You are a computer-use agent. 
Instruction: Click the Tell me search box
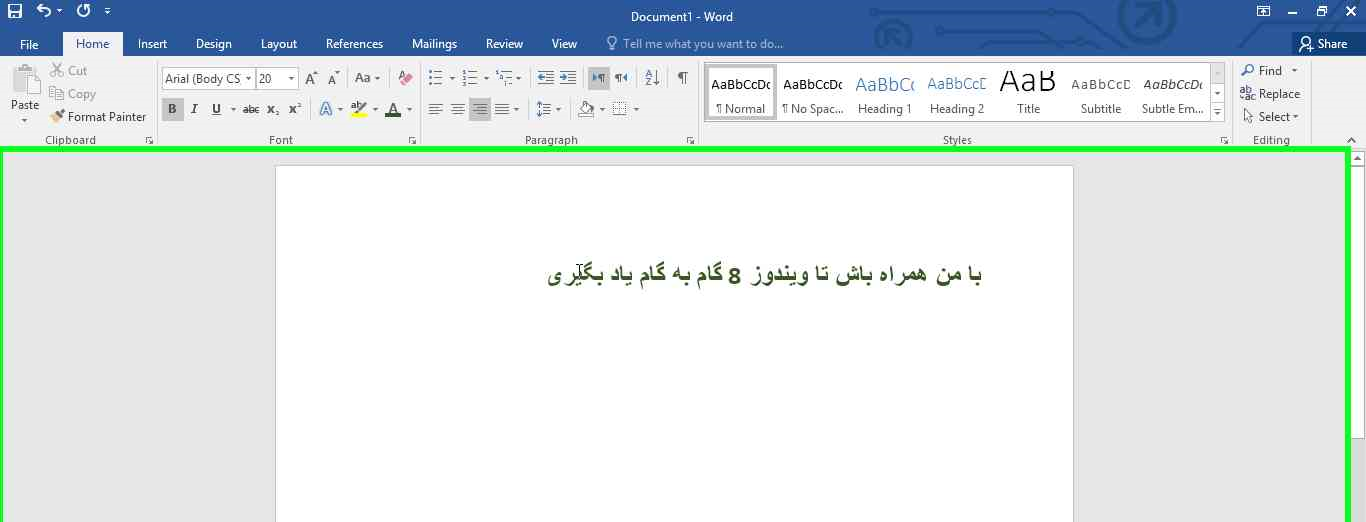coord(702,44)
